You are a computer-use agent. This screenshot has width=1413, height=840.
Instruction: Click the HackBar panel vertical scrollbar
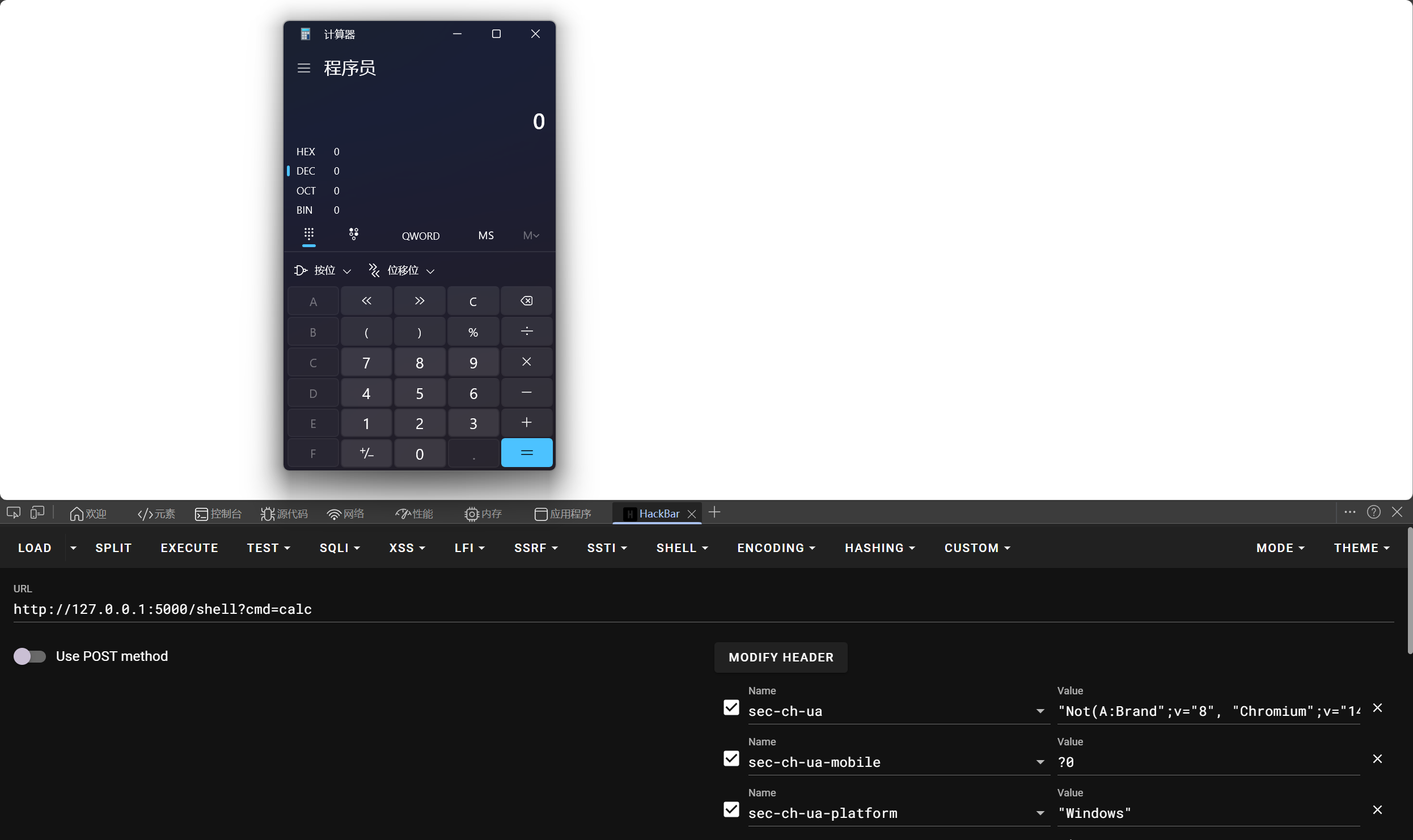(x=1410, y=591)
